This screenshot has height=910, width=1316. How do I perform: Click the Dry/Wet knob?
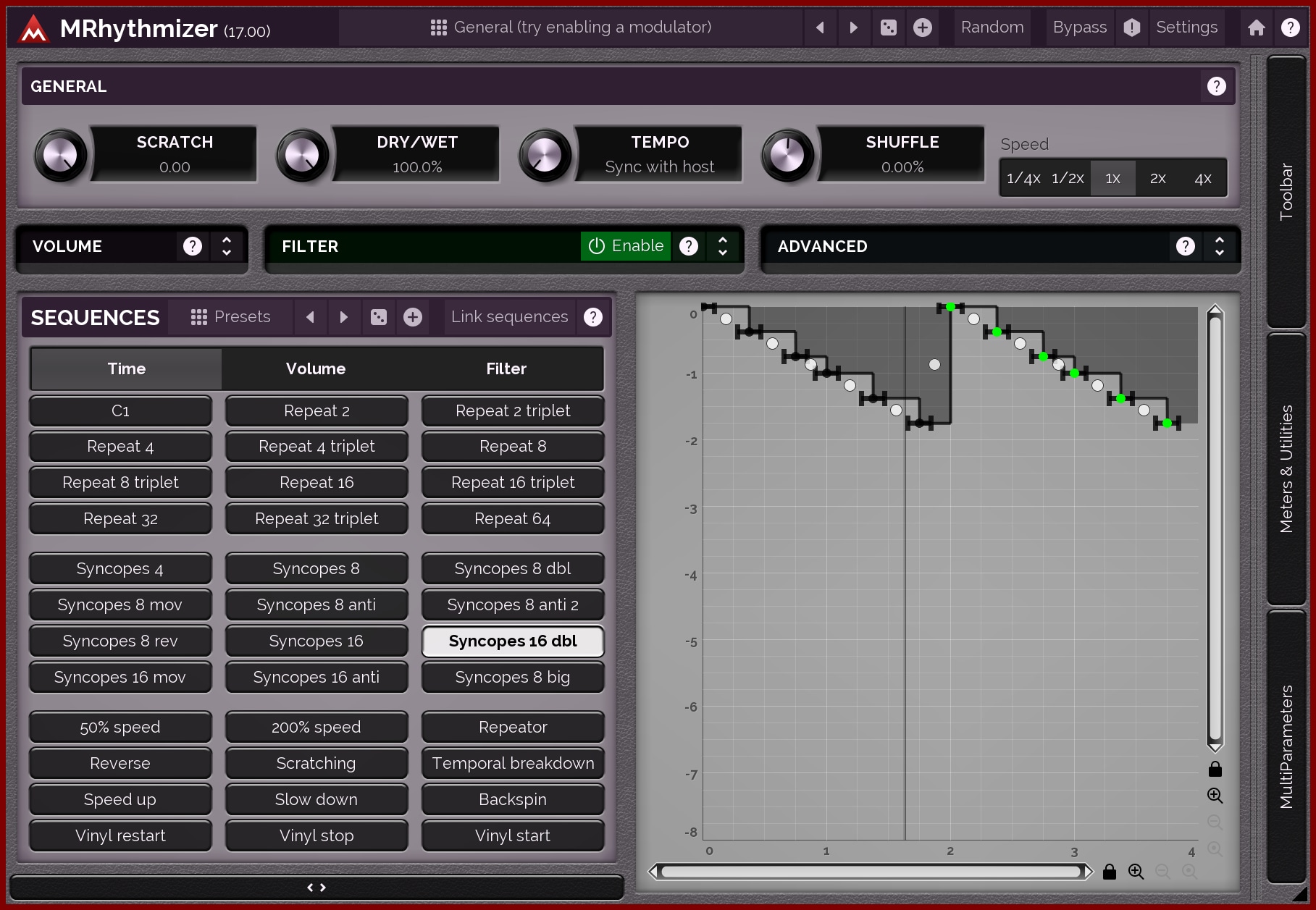pyautogui.click(x=302, y=155)
